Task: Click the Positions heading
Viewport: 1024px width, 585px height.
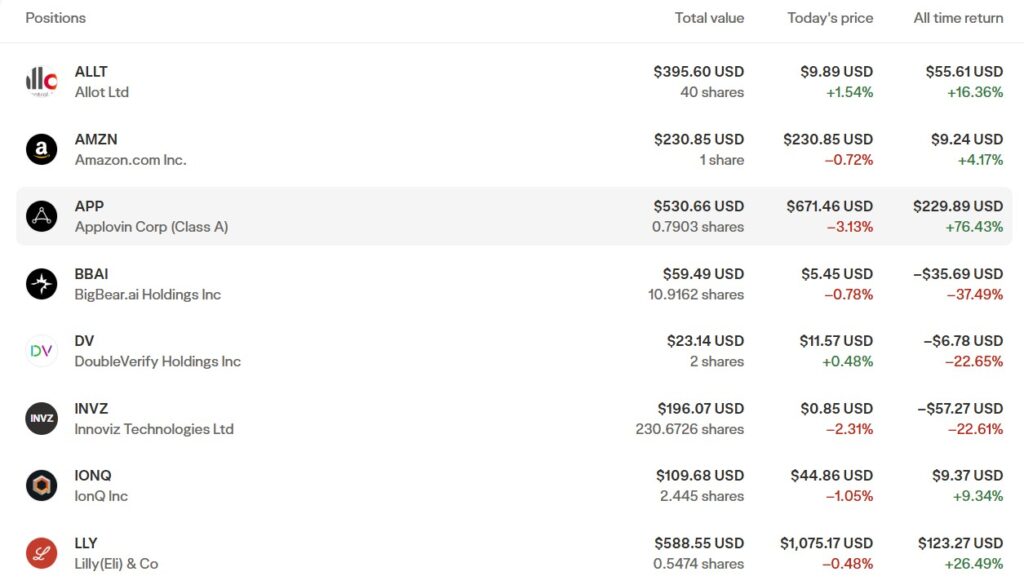Action: pos(55,17)
